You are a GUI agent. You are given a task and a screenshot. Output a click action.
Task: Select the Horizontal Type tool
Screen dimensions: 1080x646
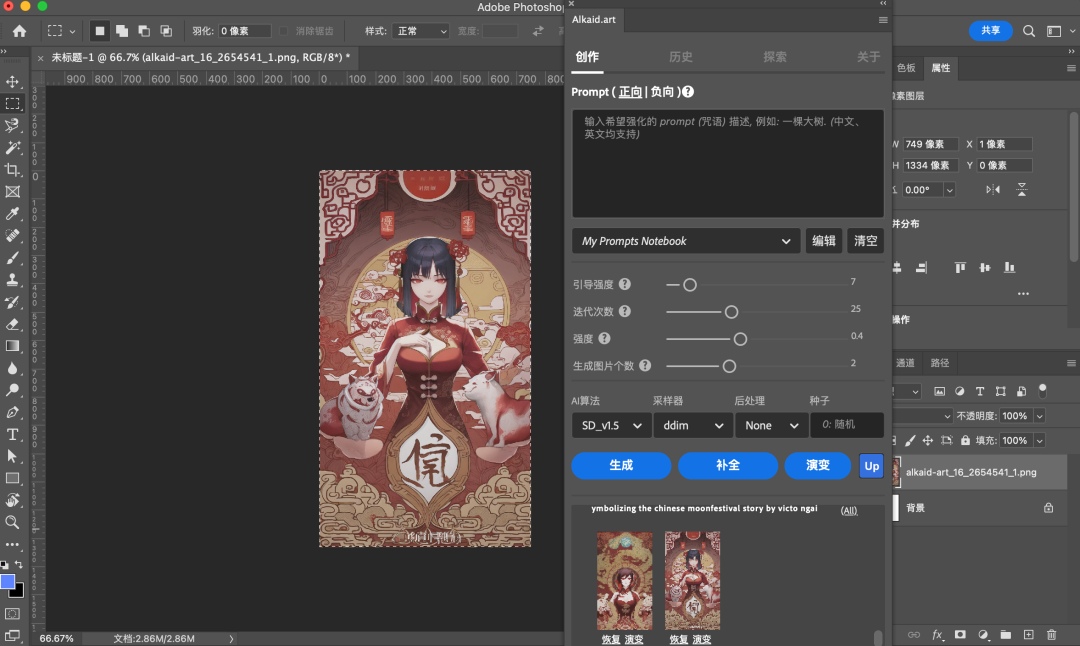tap(12, 434)
